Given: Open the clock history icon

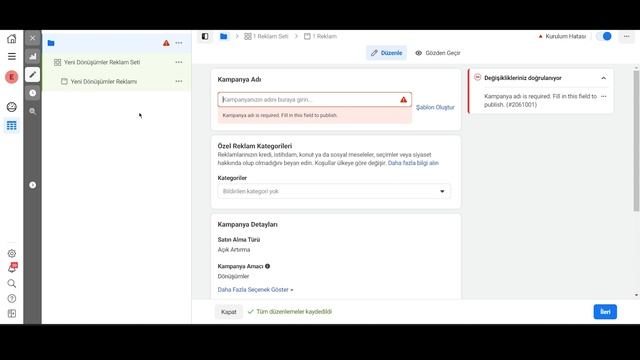Looking at the screenshot, I should tap(33, 93).
